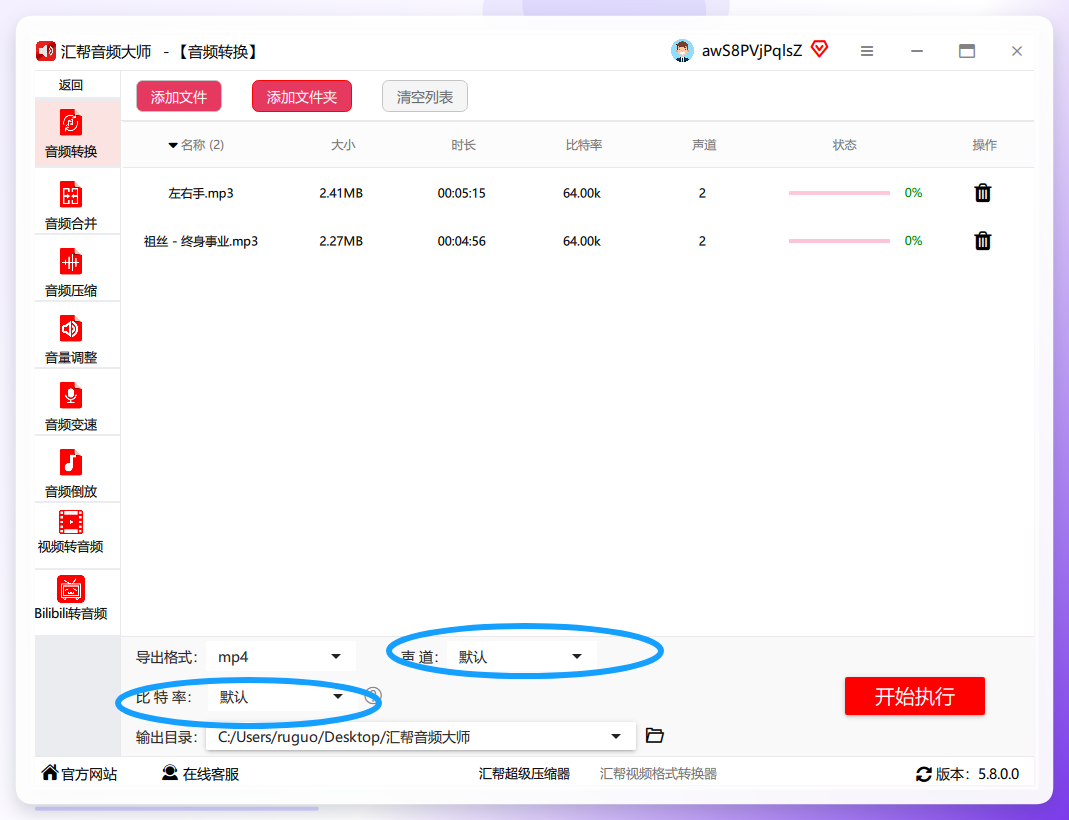
Task: Click the 在线客服 support agent icon
Action: pos(170,772)
